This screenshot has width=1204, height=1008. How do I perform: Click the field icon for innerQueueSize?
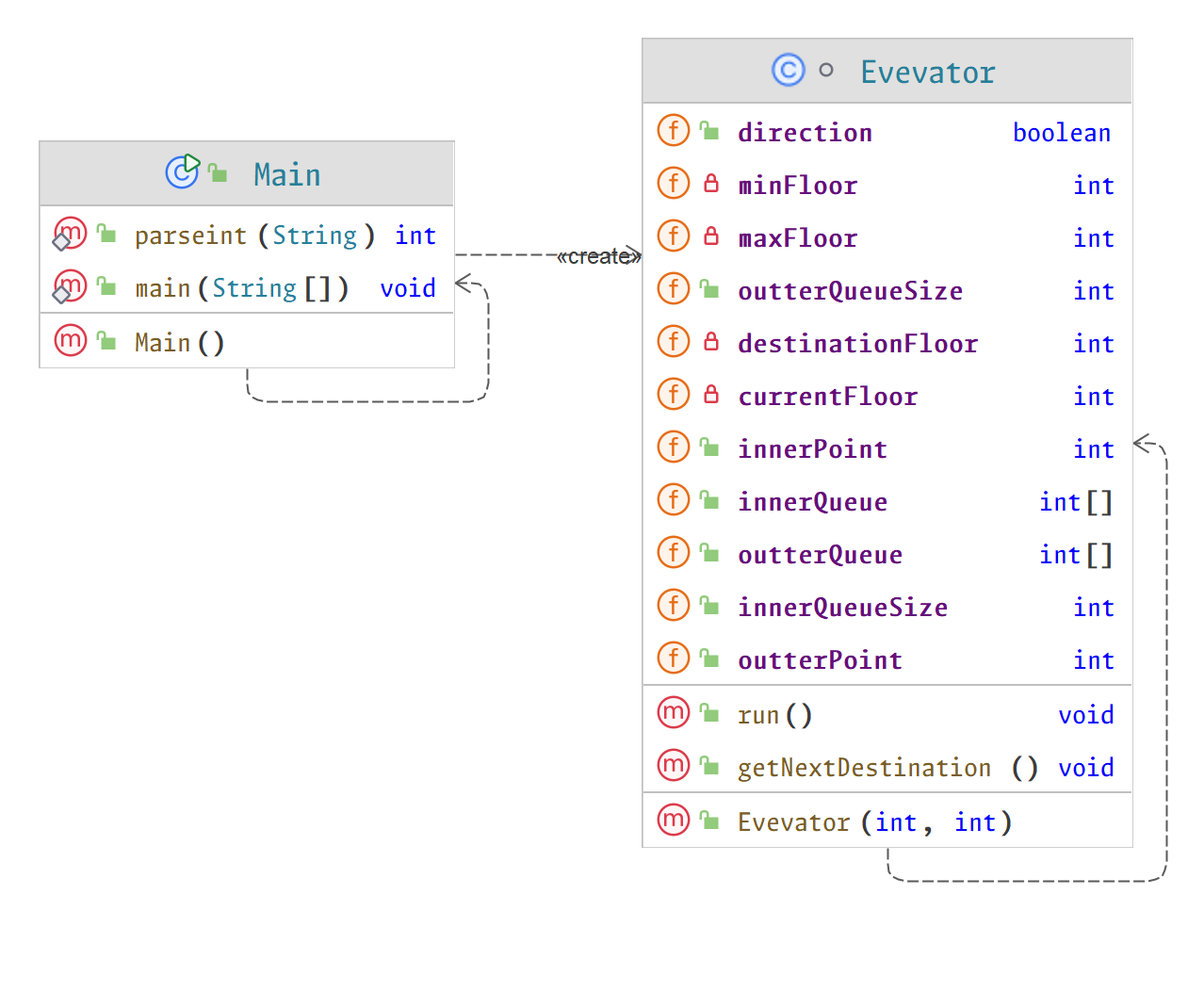[x=674, y=605]
